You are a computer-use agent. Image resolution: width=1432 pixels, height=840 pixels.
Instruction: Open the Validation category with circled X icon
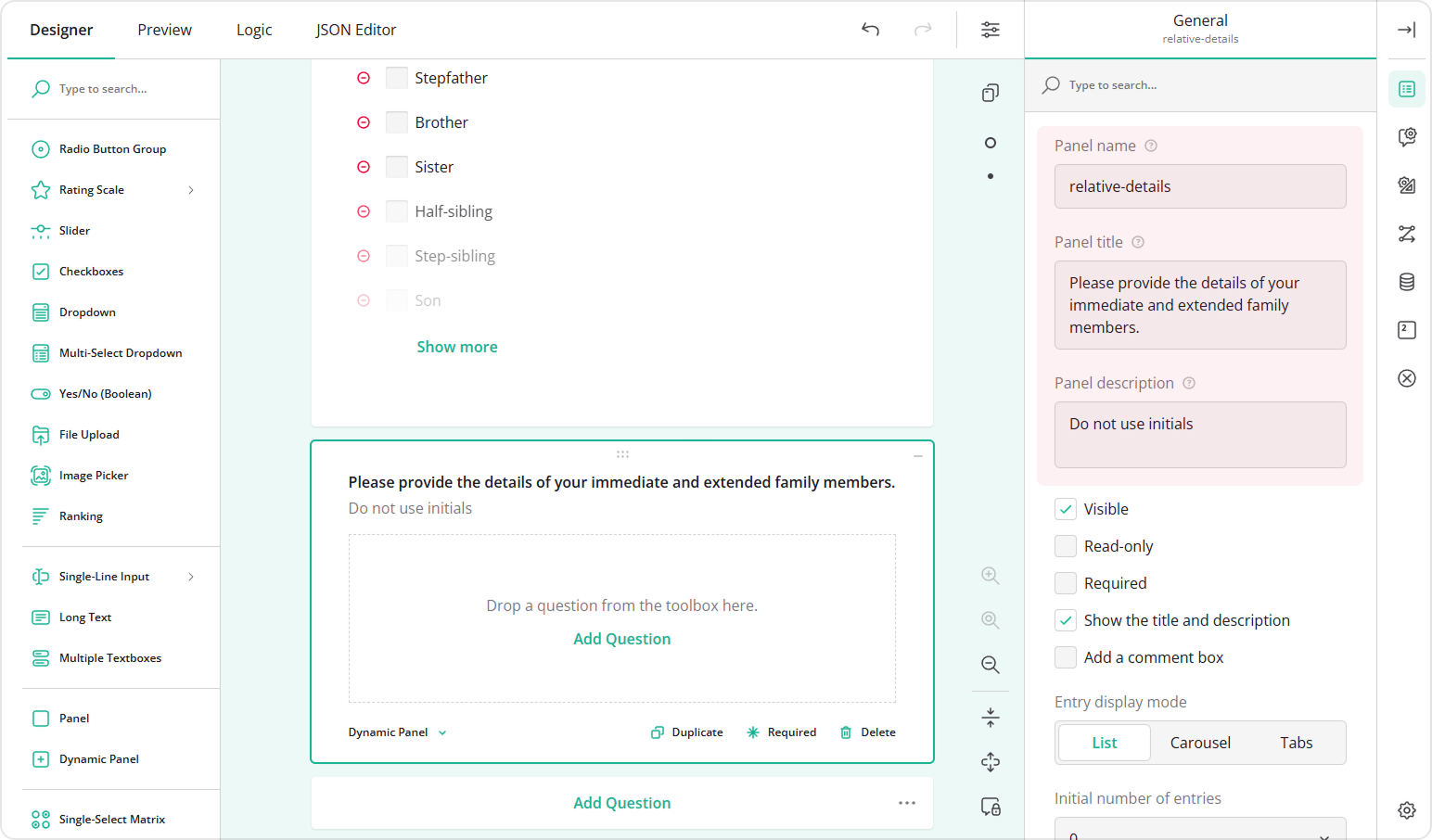pyautogui.click(x=1406, y=378)
